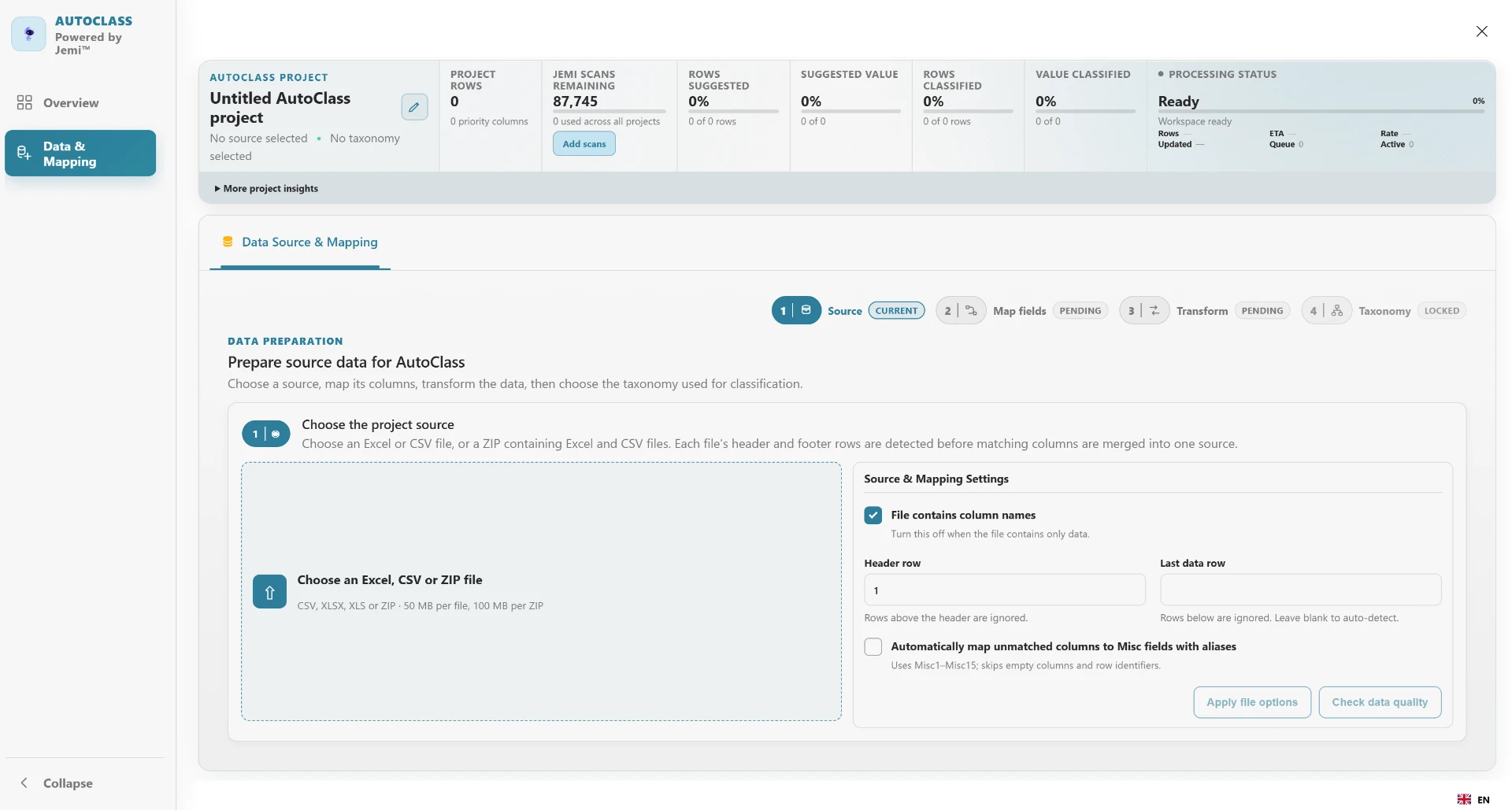The image size is (1512, 810).
Task: Click the Add scans button
Action: (584, 143)
